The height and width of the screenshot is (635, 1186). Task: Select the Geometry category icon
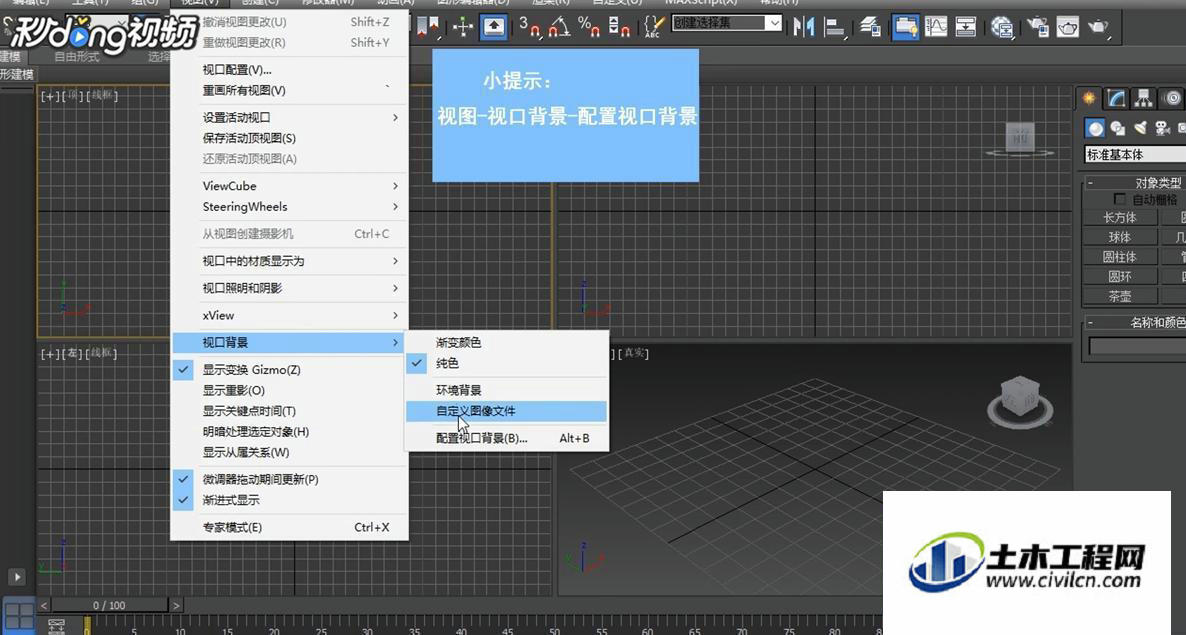[x=1095, y=128]
